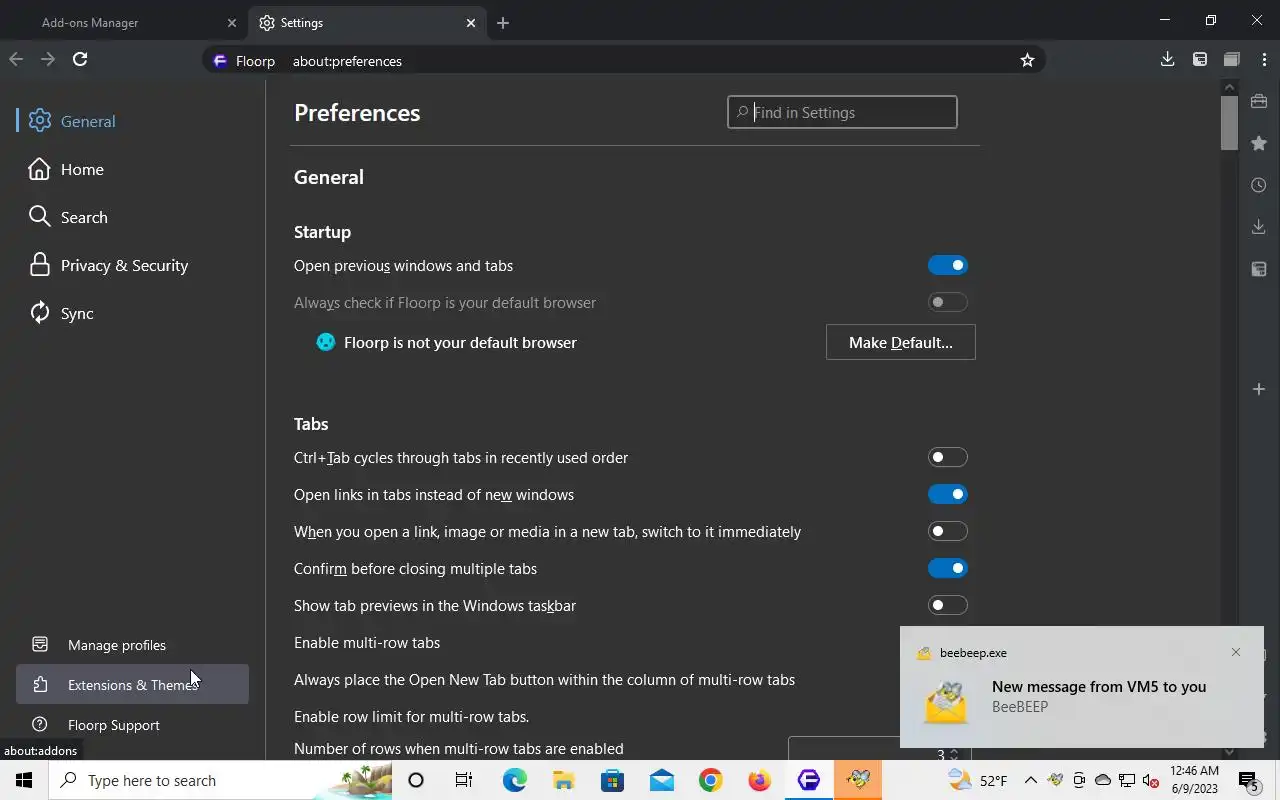1280x800 pixels.
Task: Open Microsoft Store from taskbar
Action: [x=612, y=780]
